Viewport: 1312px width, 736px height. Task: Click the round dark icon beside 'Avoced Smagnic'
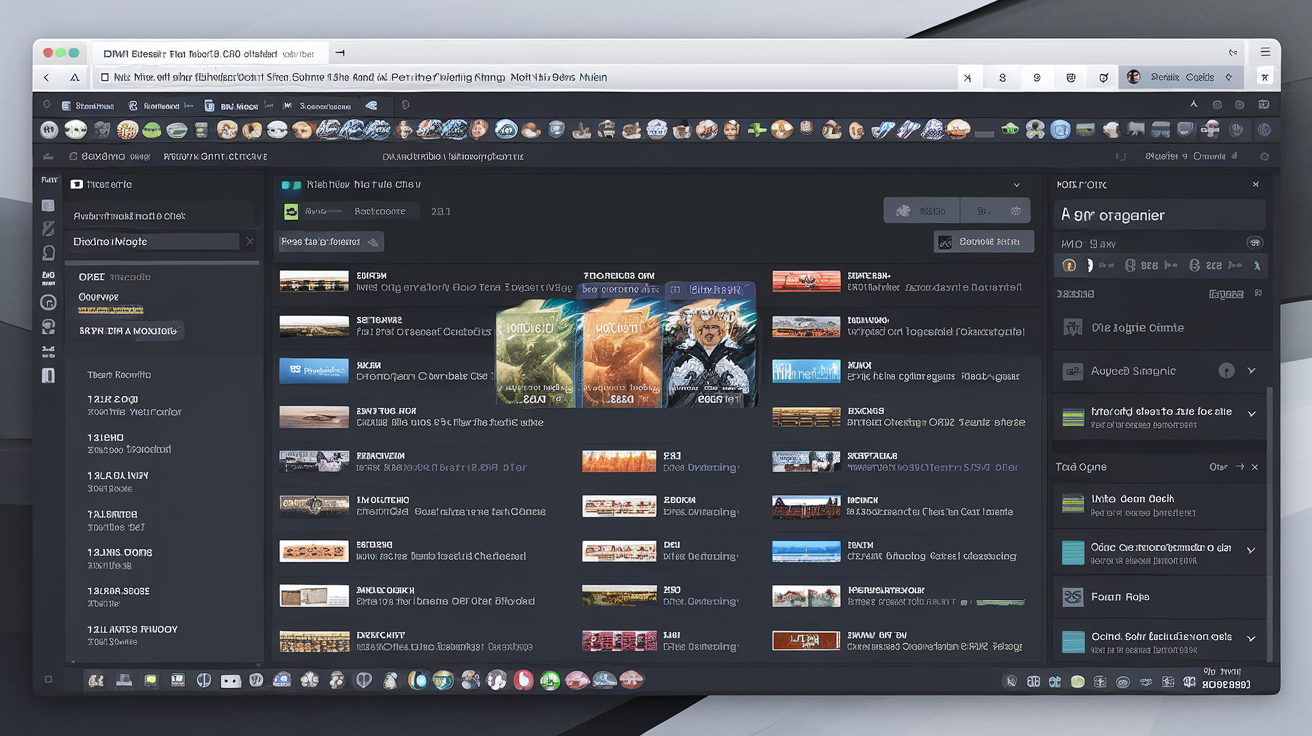click(x=1226, y=371)
